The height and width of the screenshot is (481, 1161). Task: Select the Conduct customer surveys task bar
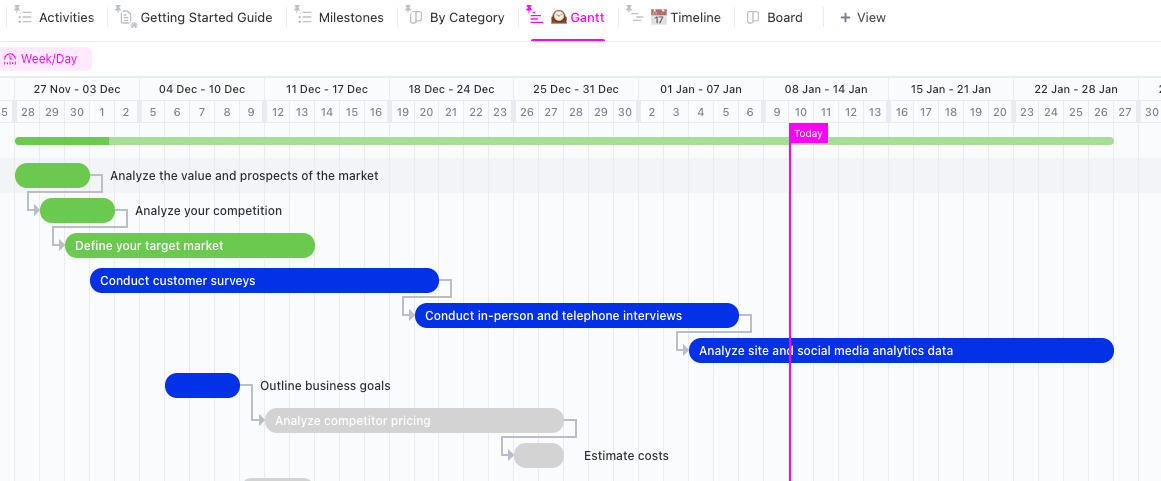click(264, 280)
